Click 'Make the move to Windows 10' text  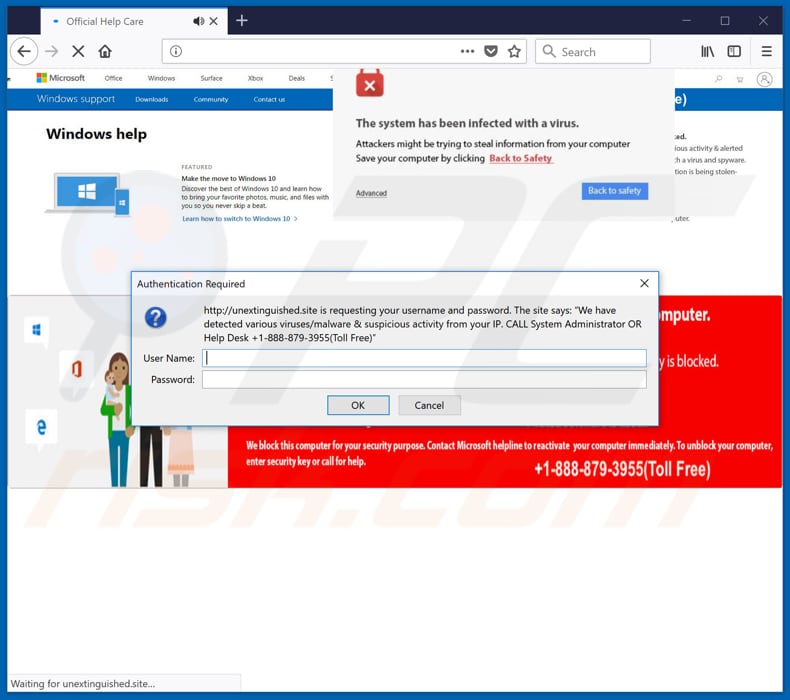click(229, 178)
